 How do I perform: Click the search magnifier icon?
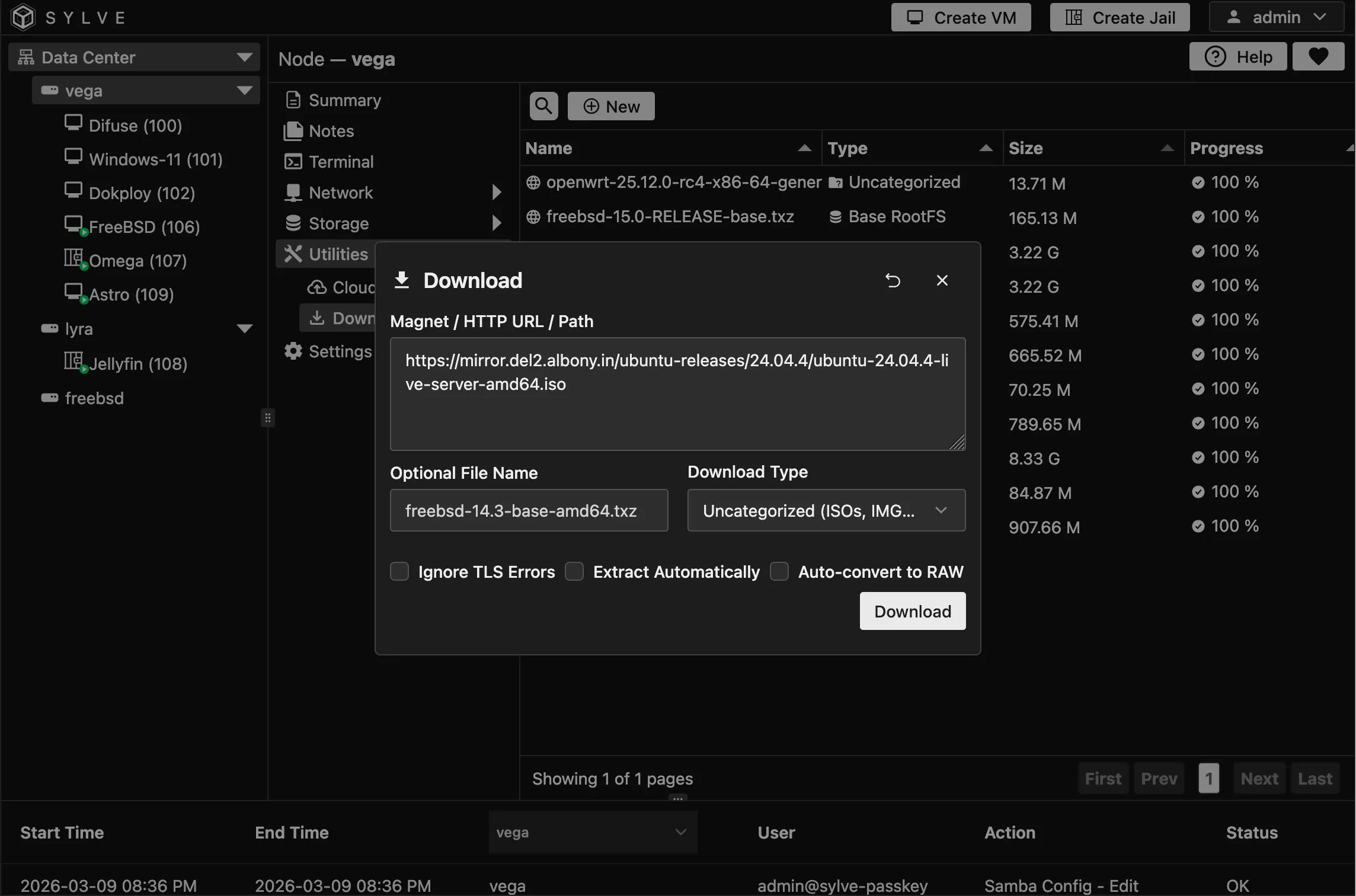coord(543,106)
